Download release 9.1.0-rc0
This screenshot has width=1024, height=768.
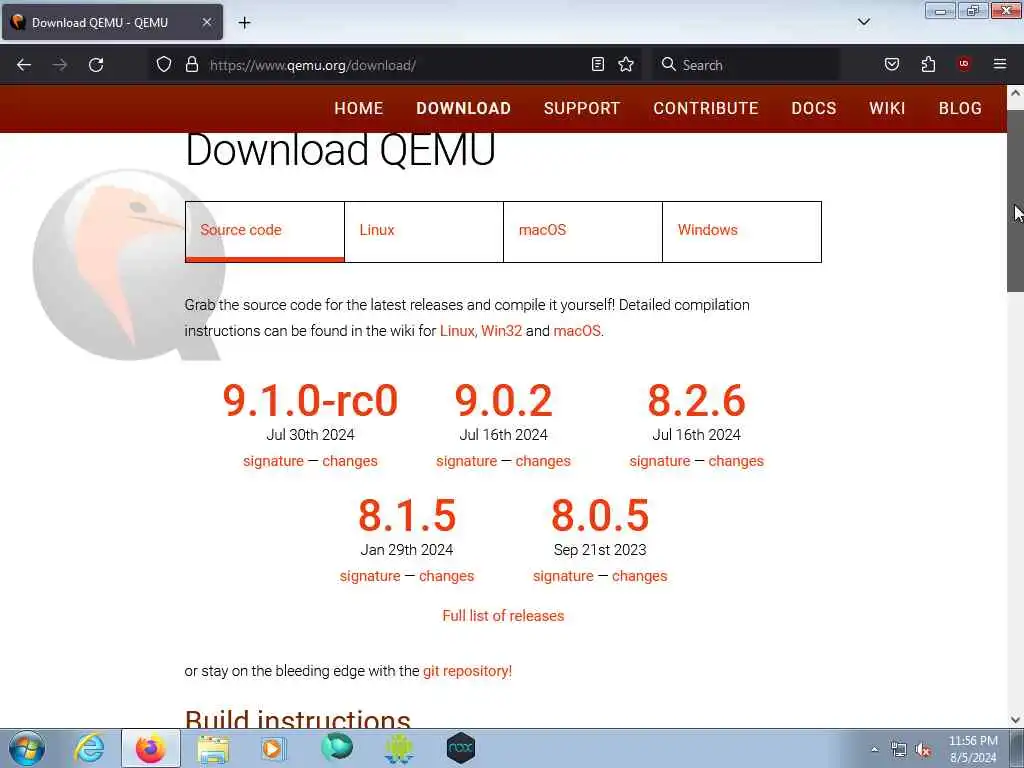[x=310, y=400]
